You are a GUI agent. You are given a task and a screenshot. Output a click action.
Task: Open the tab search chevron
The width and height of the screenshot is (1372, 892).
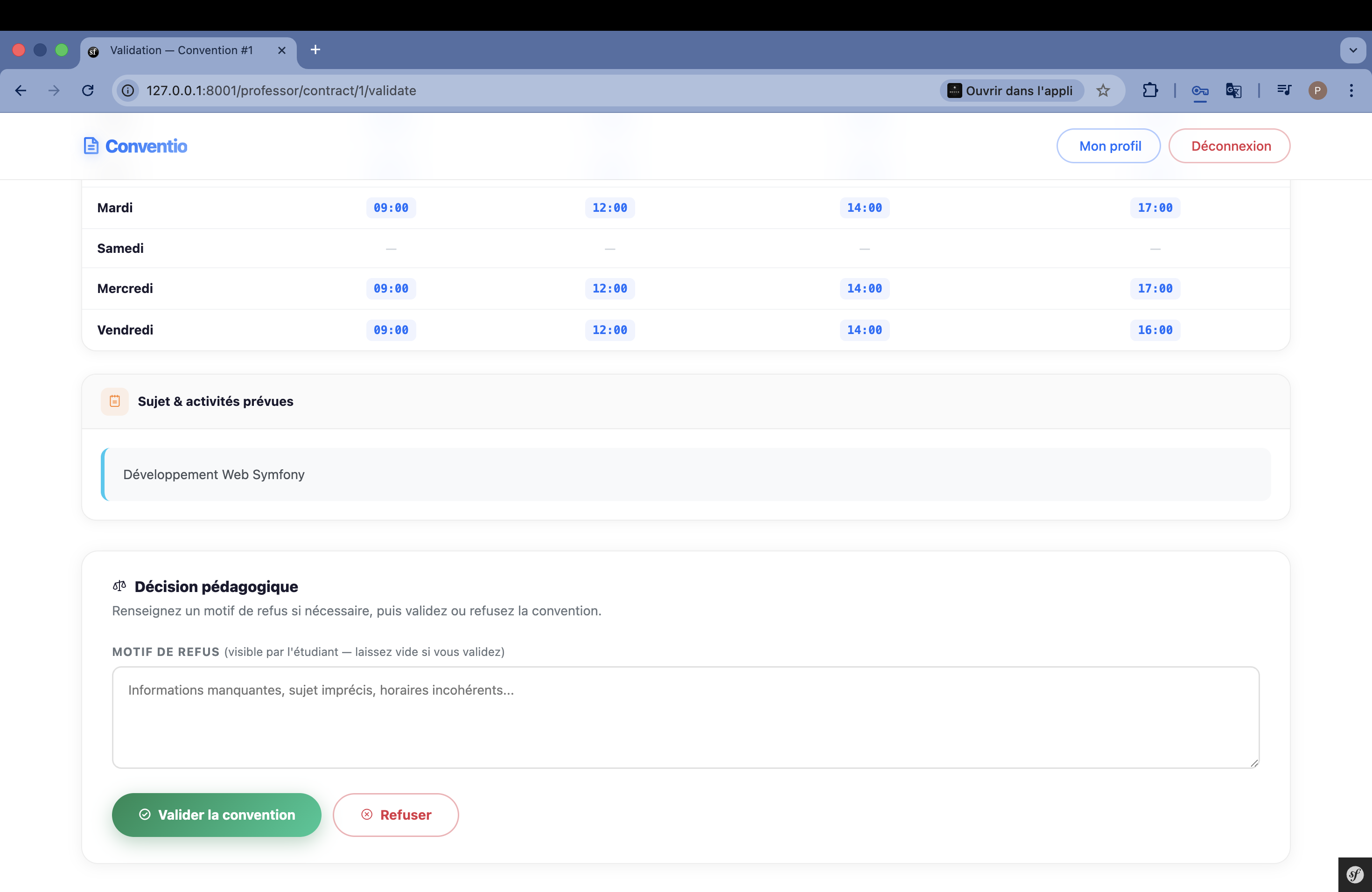1353,50
